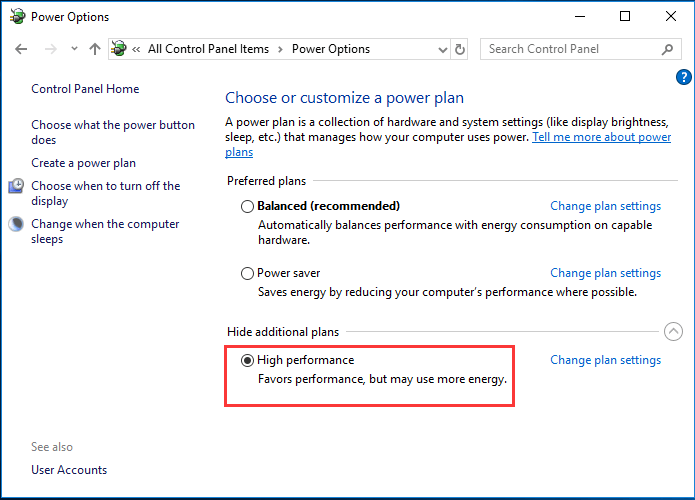Click the Back navigation arrow

coord(21,49)
